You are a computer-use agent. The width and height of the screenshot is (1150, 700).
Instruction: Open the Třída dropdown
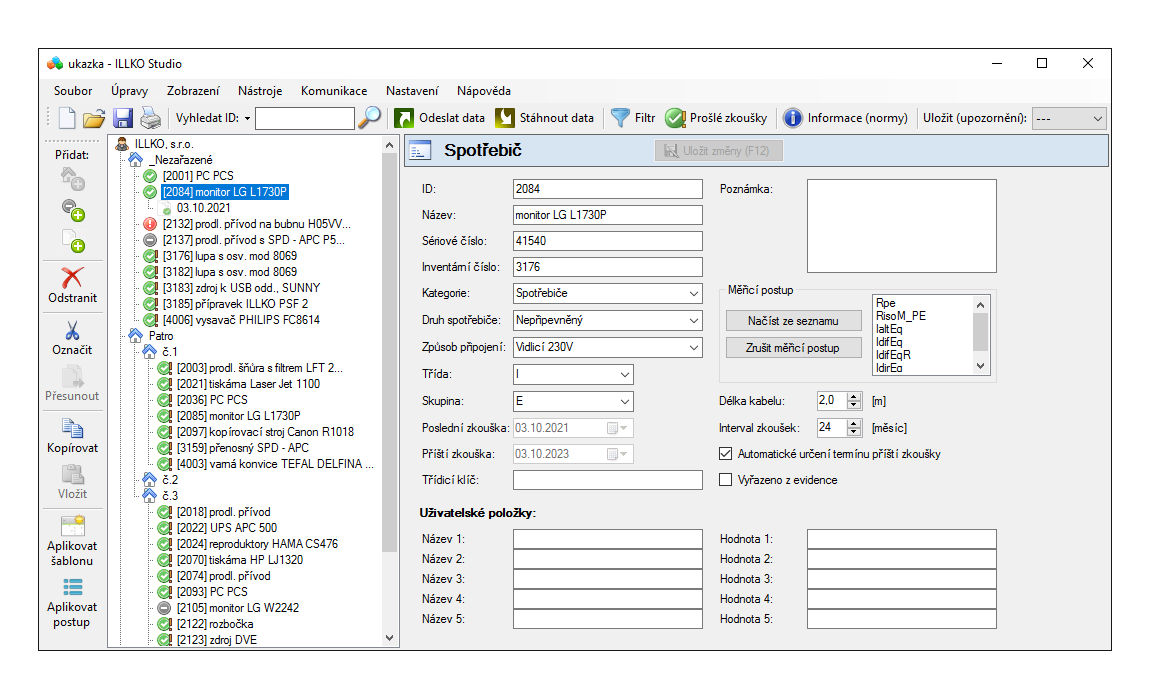(624, 375)
